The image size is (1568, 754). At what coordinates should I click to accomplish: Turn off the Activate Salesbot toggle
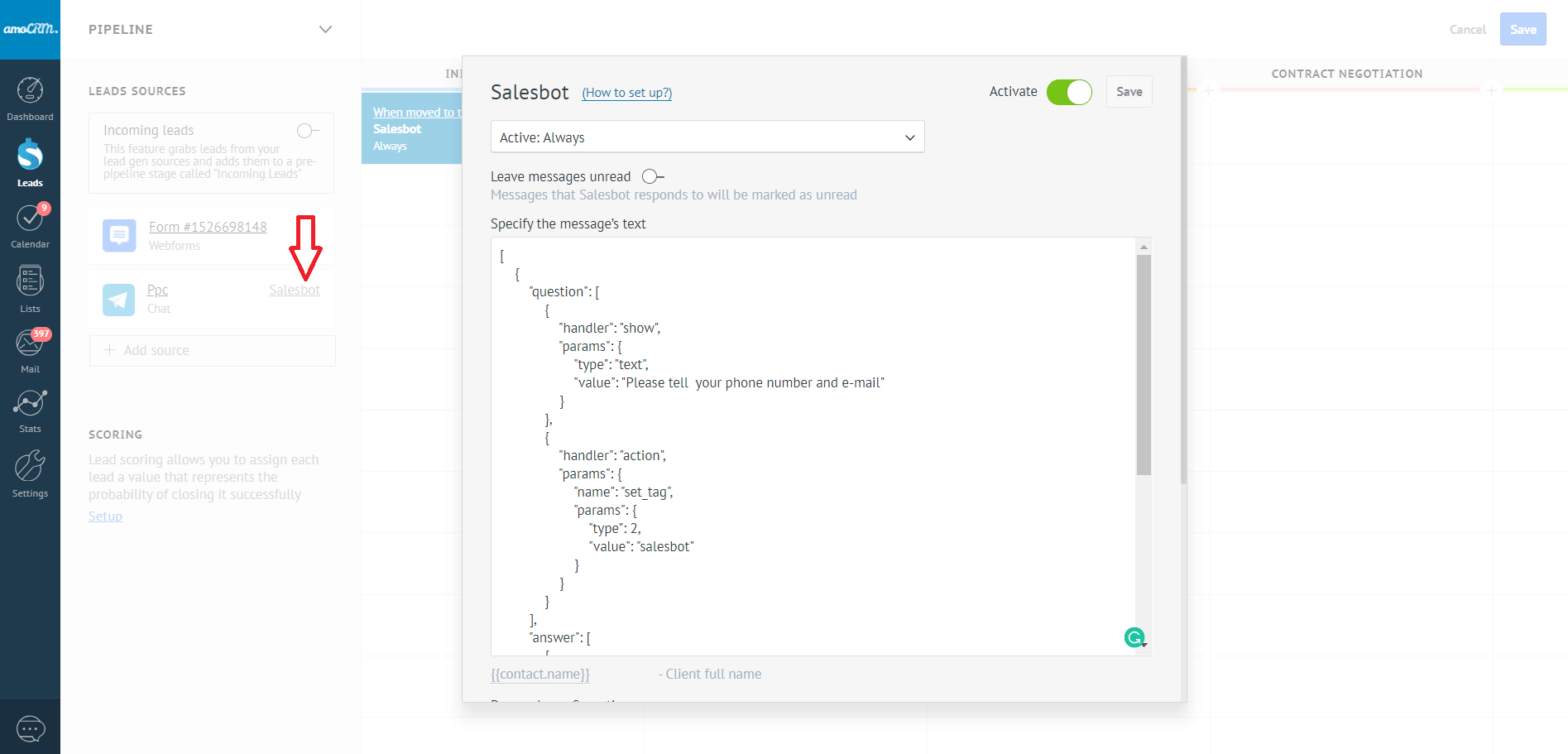tap(1069, 92)
